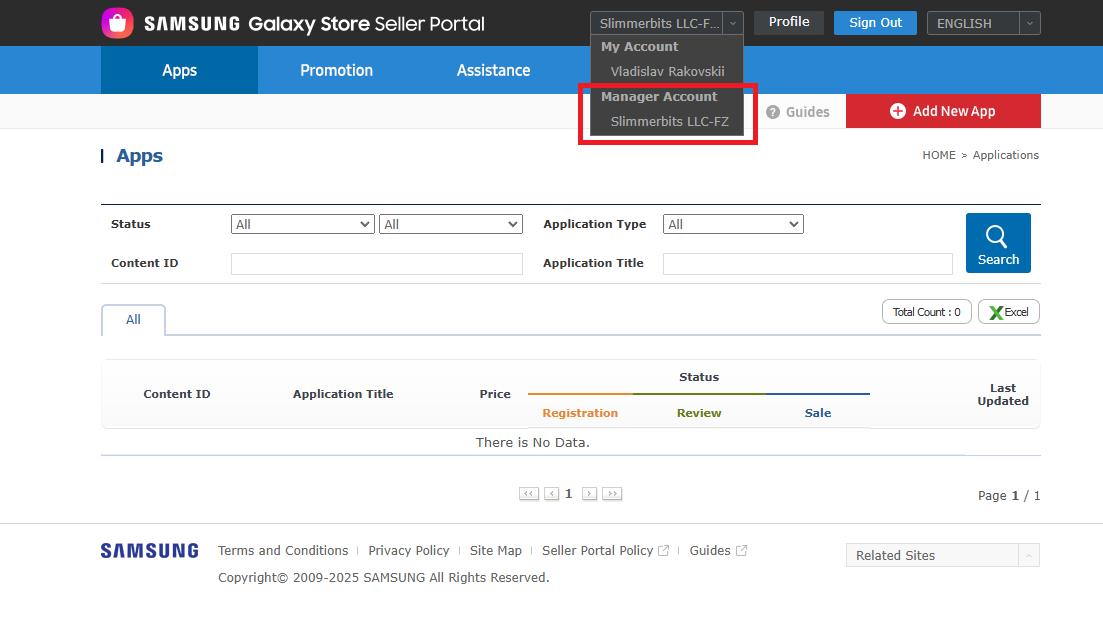Open the Site Map link

coord(496,551)
